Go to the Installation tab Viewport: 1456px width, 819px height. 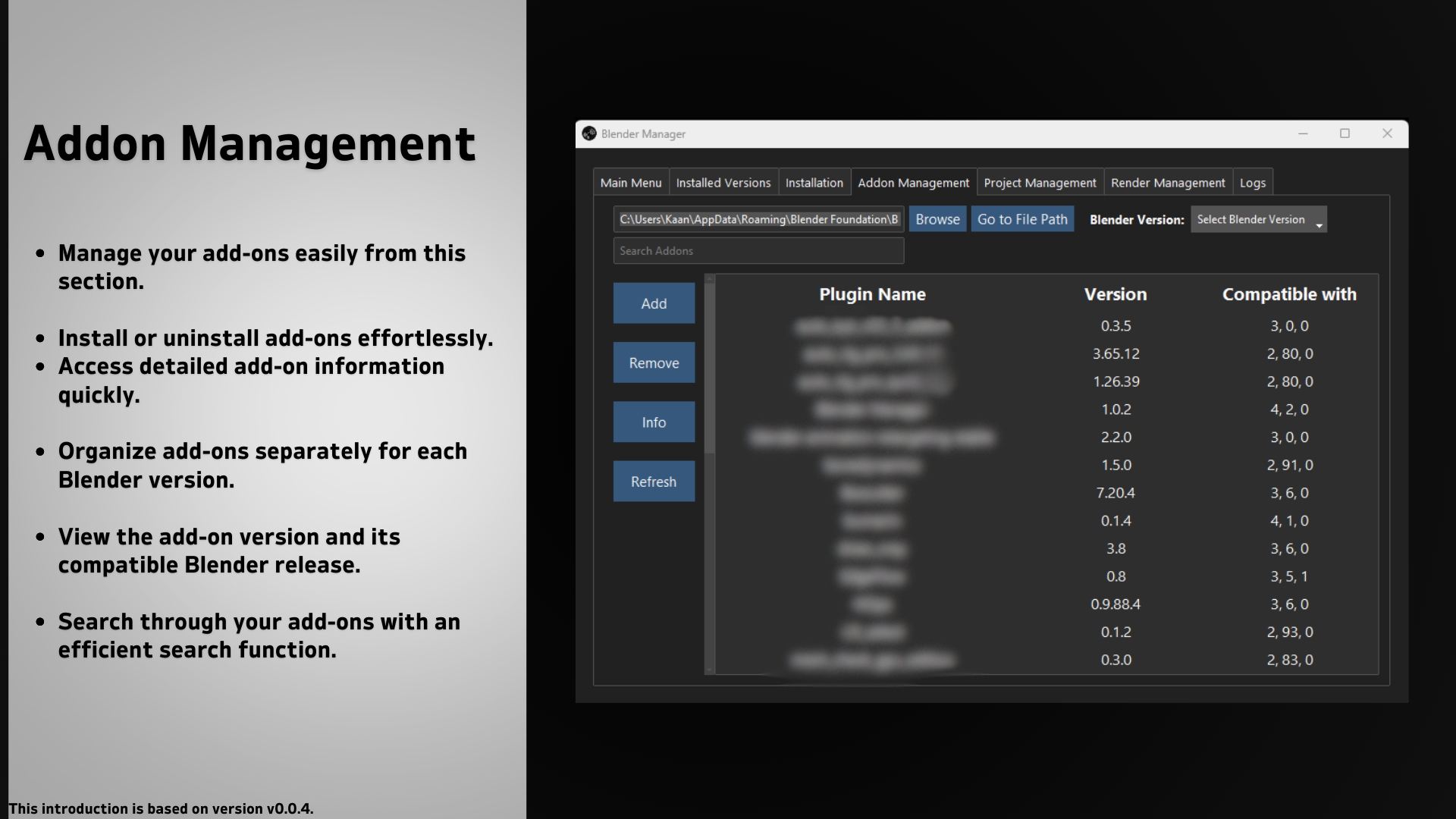[814, 183]
